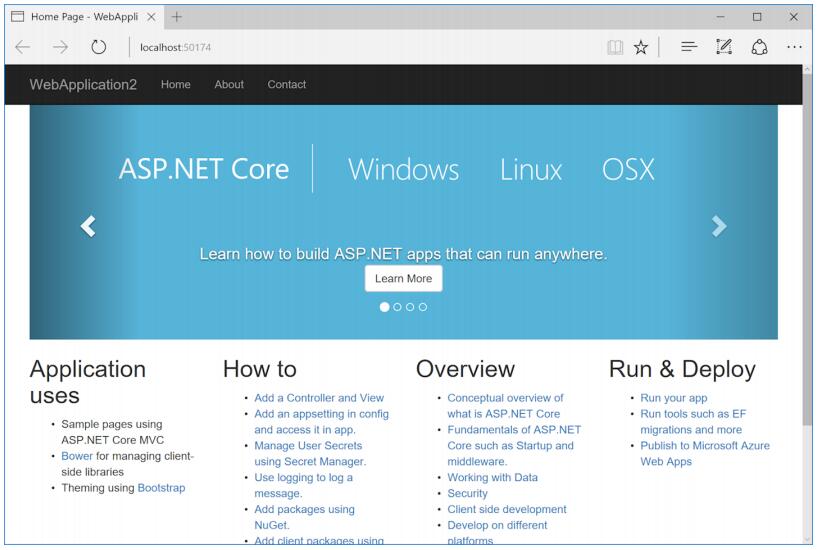Click the vertical page scrollbar thumb
This screenshot has height=550, width=822.
[x=808, y=250]
